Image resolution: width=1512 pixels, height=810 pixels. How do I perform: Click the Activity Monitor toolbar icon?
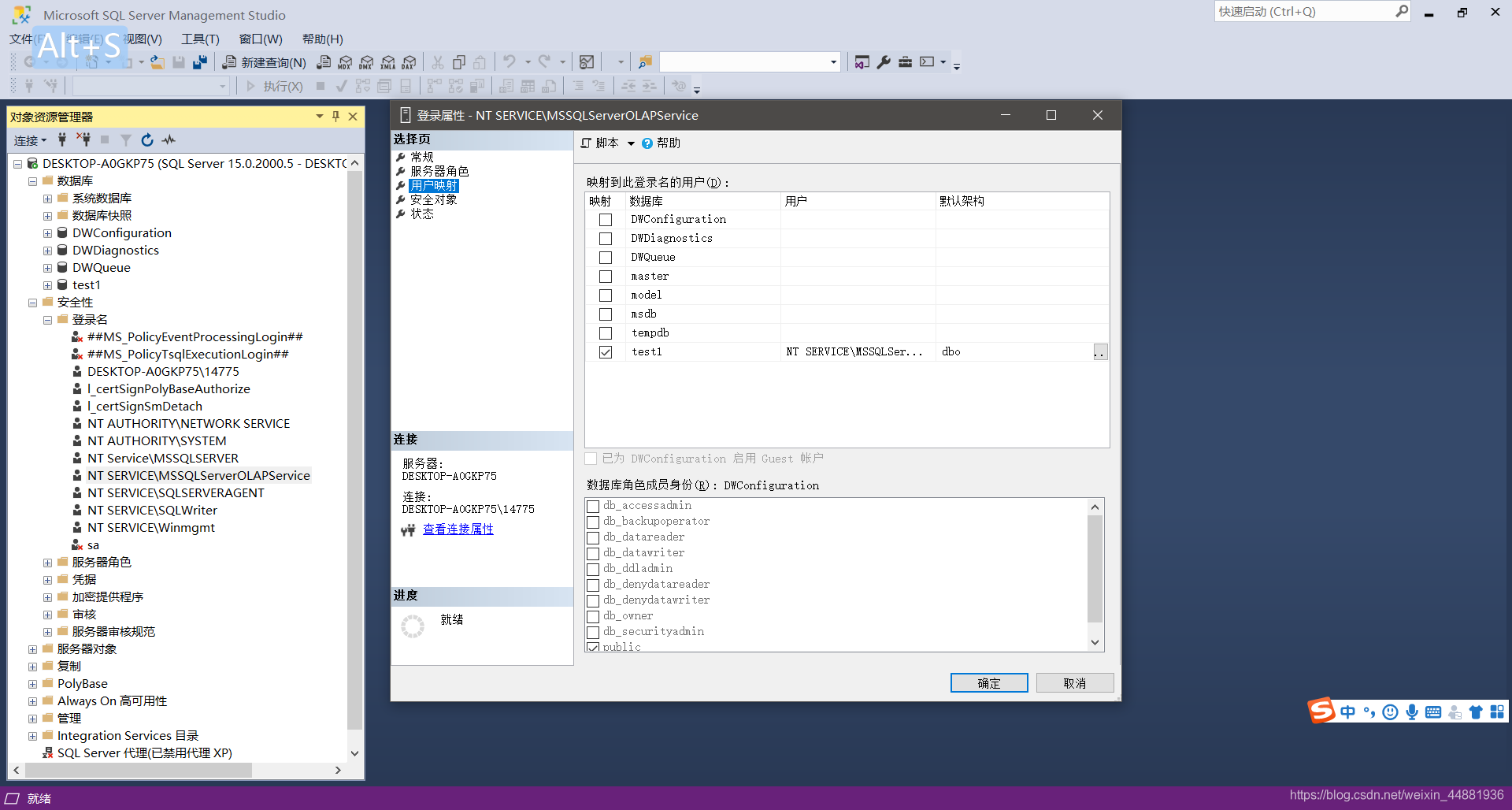click(587, 62)
